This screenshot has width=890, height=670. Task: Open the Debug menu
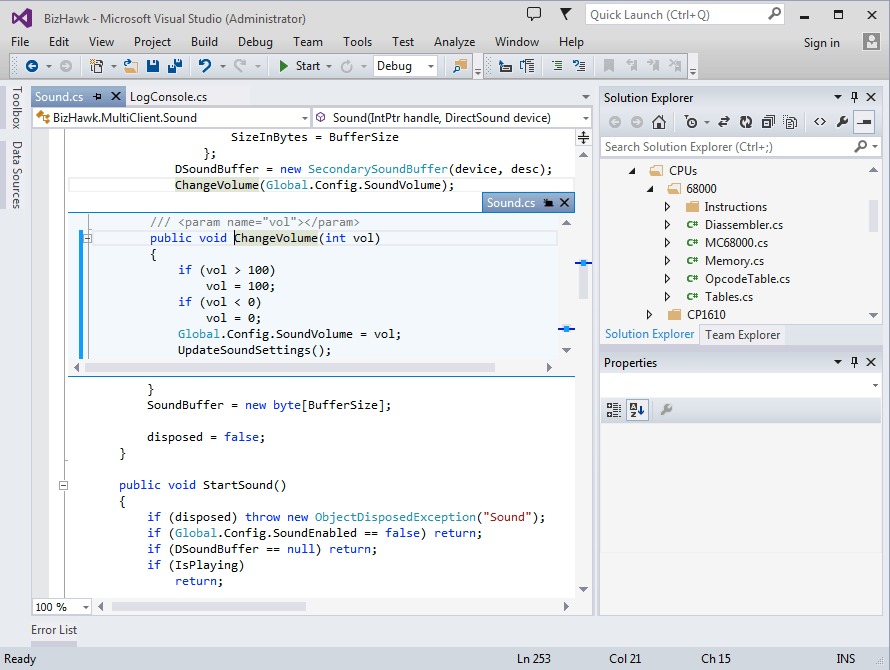255,42
